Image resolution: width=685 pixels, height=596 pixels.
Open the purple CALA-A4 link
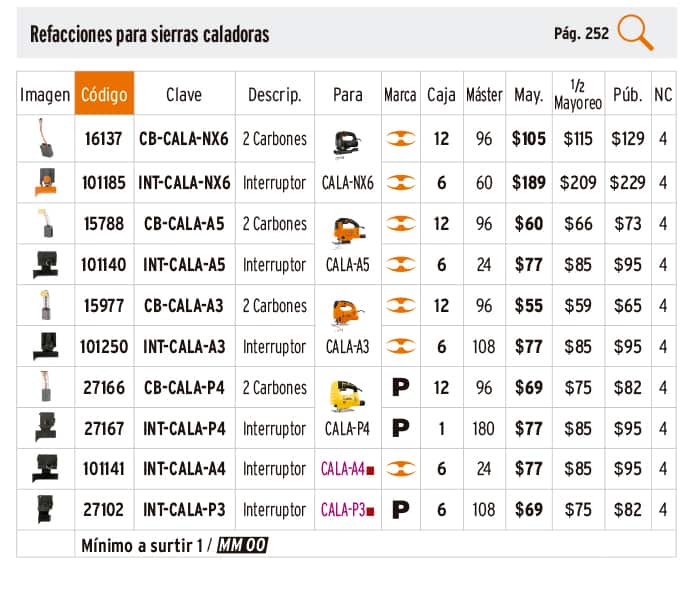point(342,468)
